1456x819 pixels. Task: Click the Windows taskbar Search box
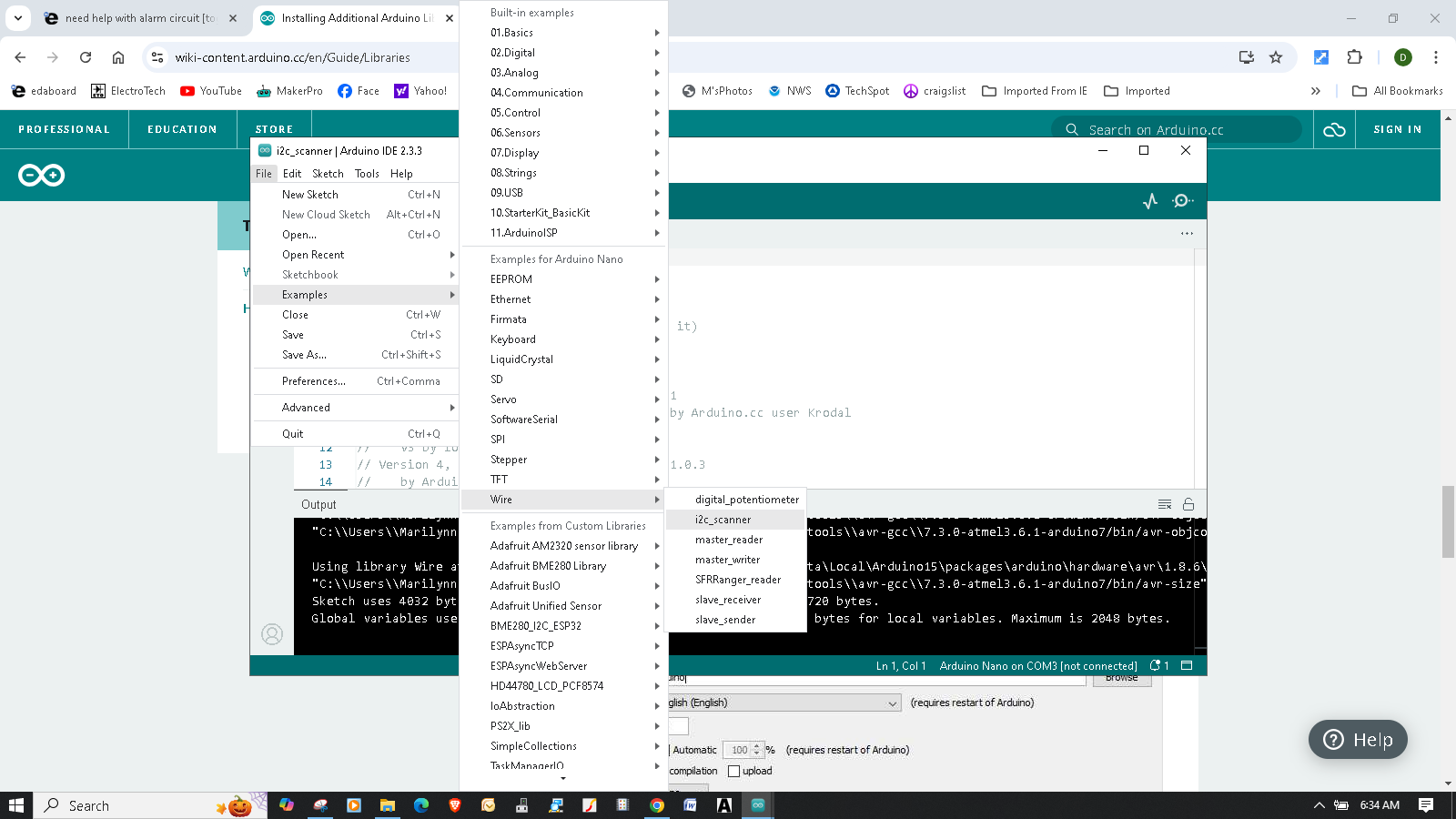coord(151,805)
